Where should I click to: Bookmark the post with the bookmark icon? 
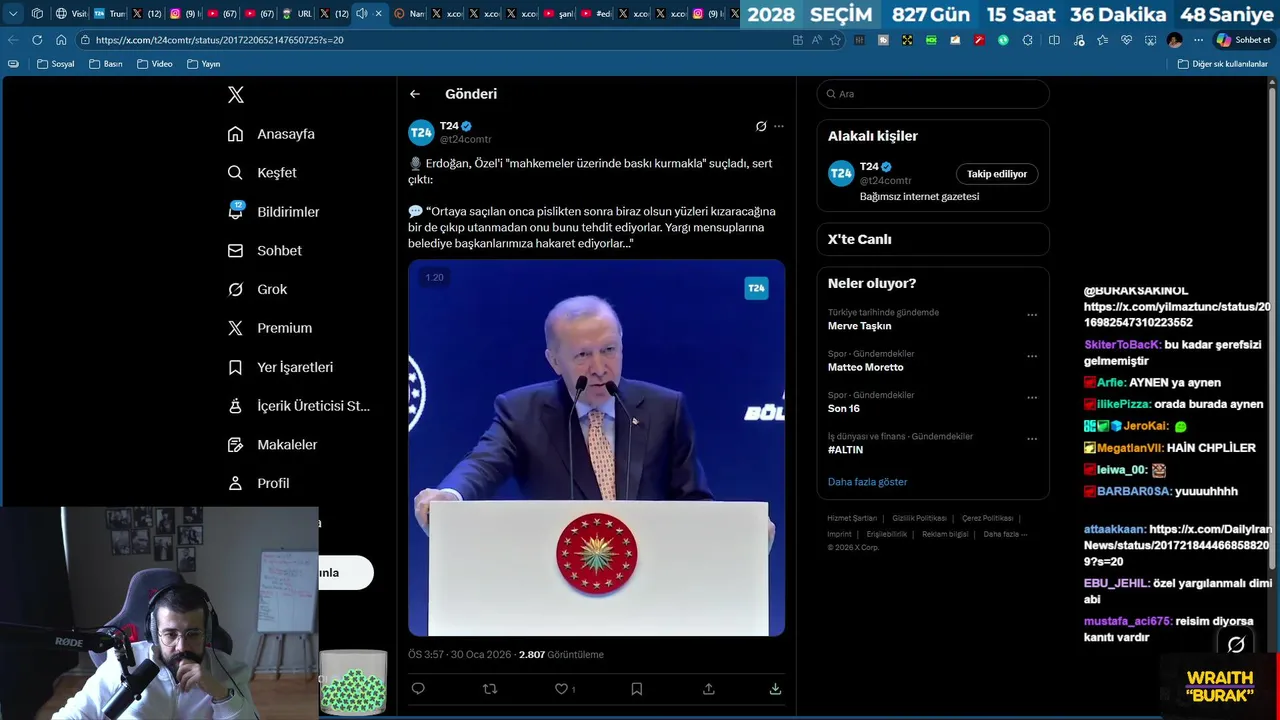[636, 689]
